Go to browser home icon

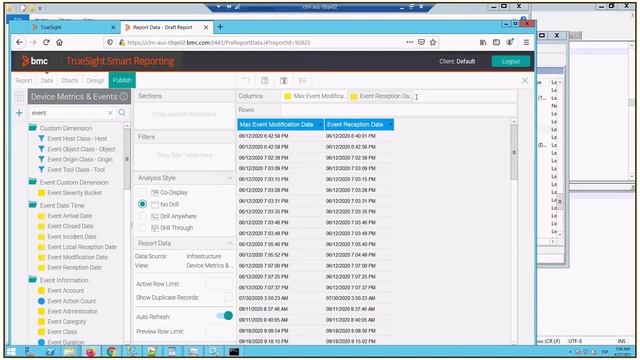pos(60,42)
